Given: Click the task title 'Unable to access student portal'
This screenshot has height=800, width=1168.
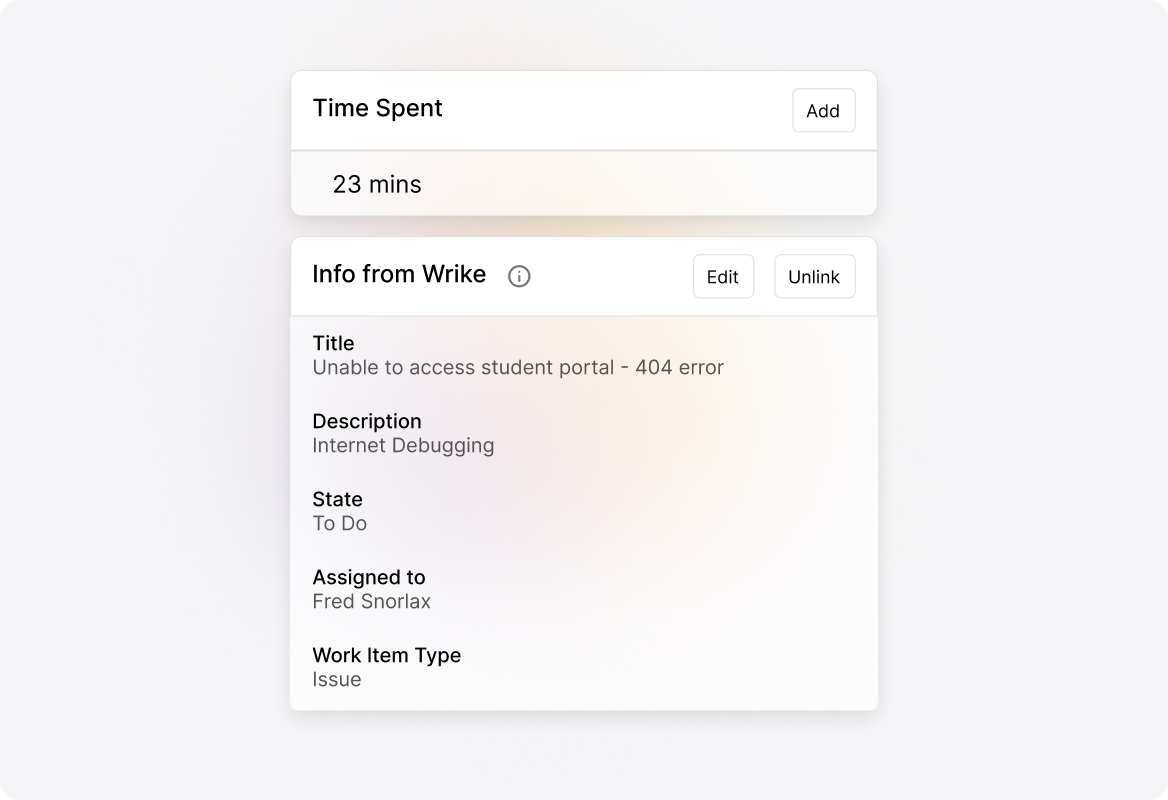Looking at the screenshot, I should click(x=519, y=367).
